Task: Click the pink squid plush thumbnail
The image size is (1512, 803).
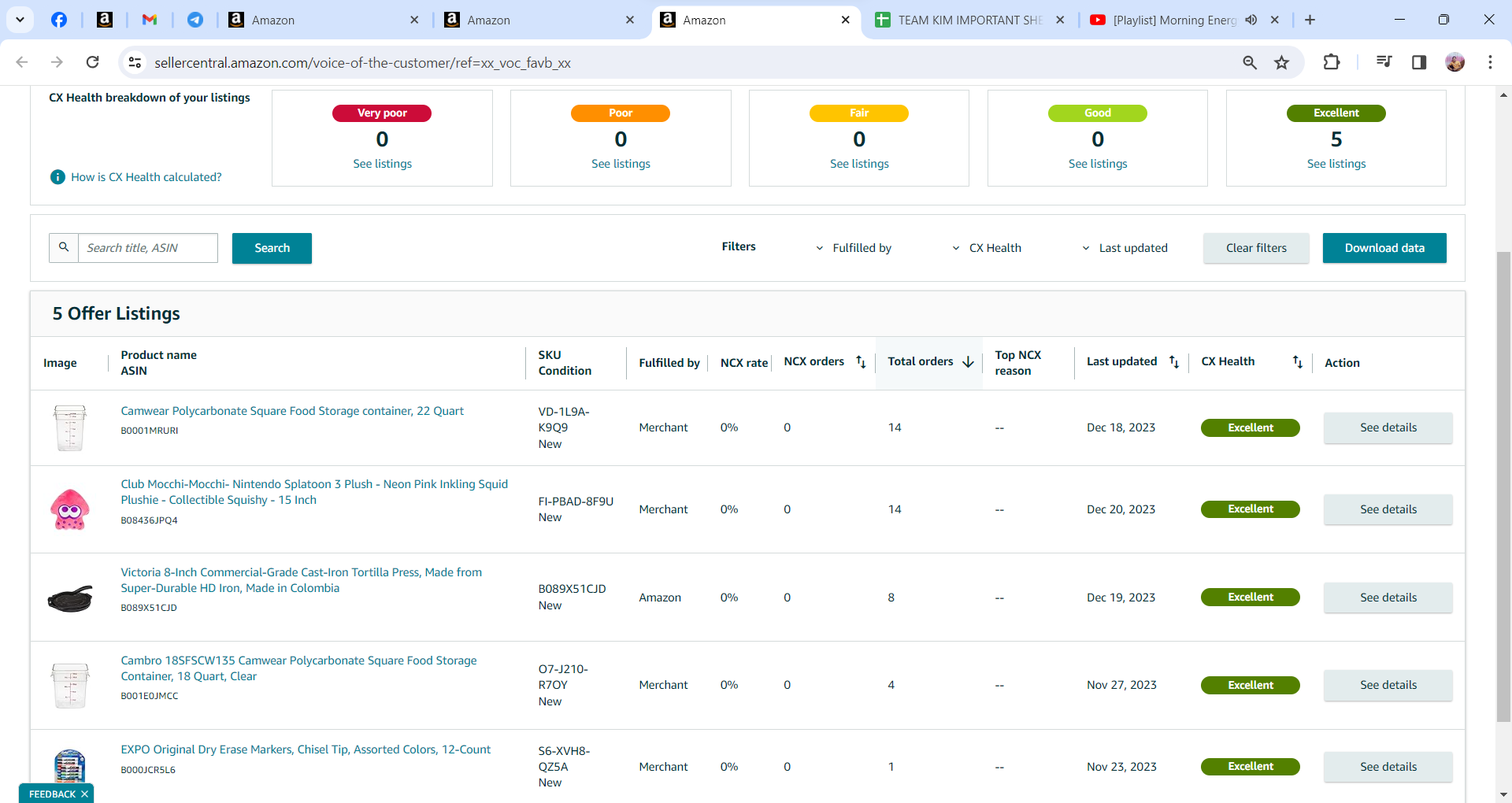Action: tap(70, 509)
